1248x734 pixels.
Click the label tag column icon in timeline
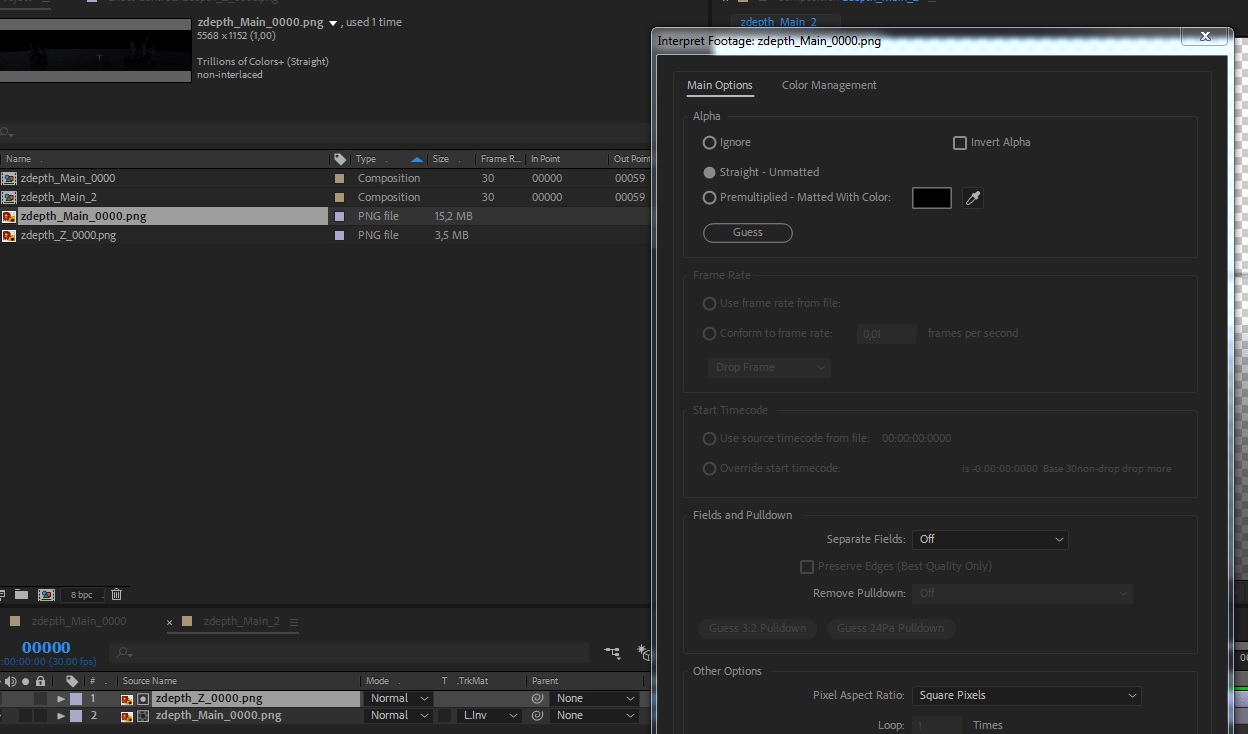point(72,681)
